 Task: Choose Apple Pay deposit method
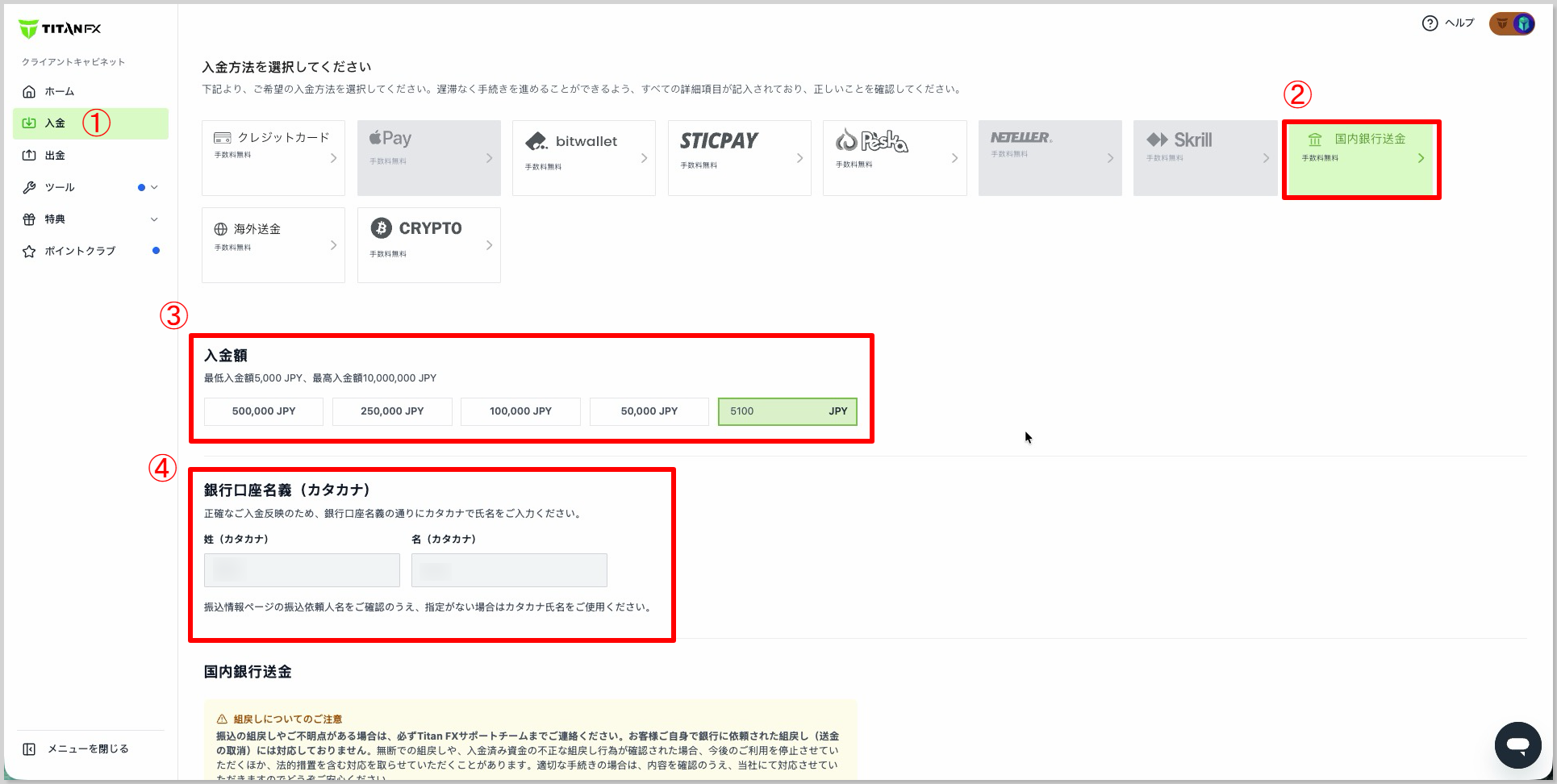pos(429,158)
